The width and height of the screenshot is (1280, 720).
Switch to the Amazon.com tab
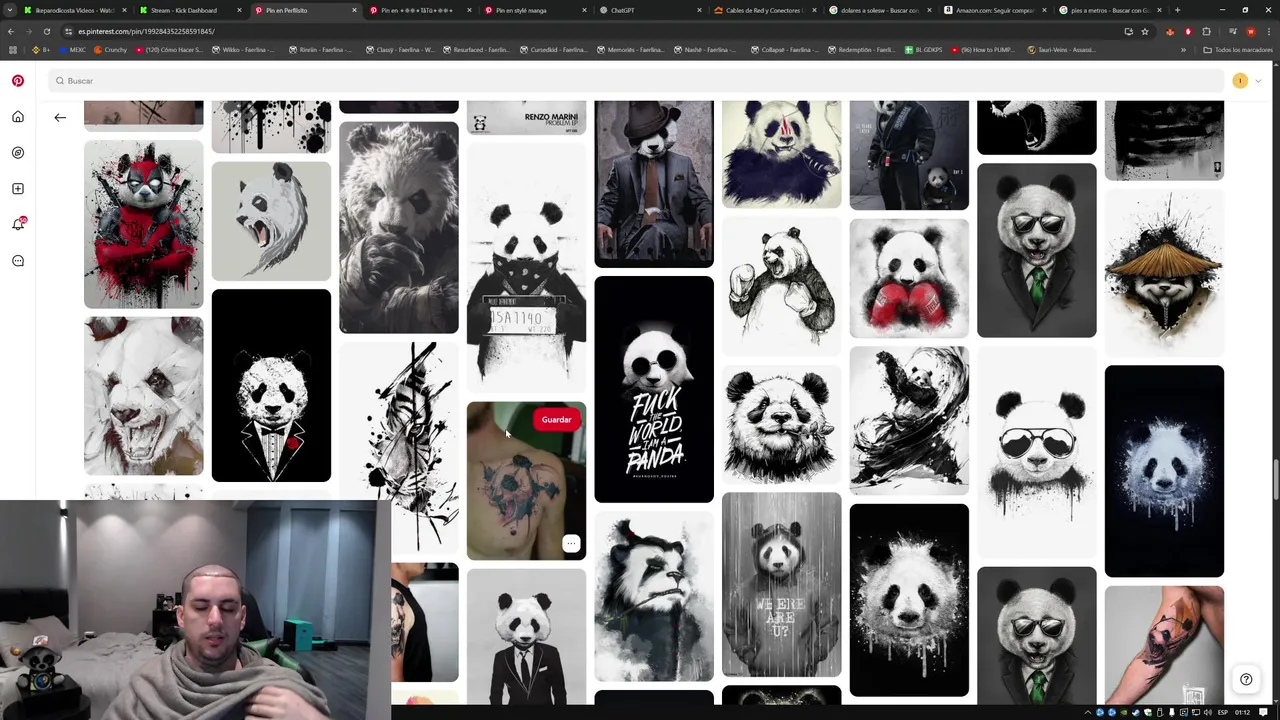[995, 10]
